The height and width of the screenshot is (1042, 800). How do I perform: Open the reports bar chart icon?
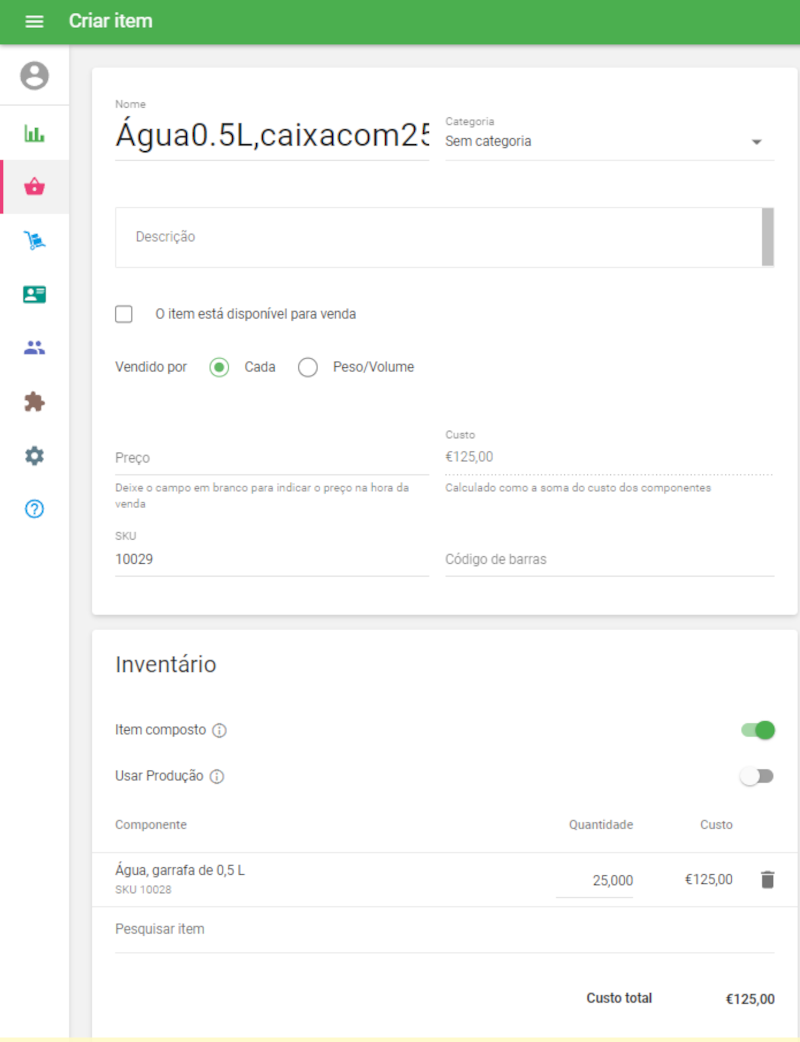35,134
